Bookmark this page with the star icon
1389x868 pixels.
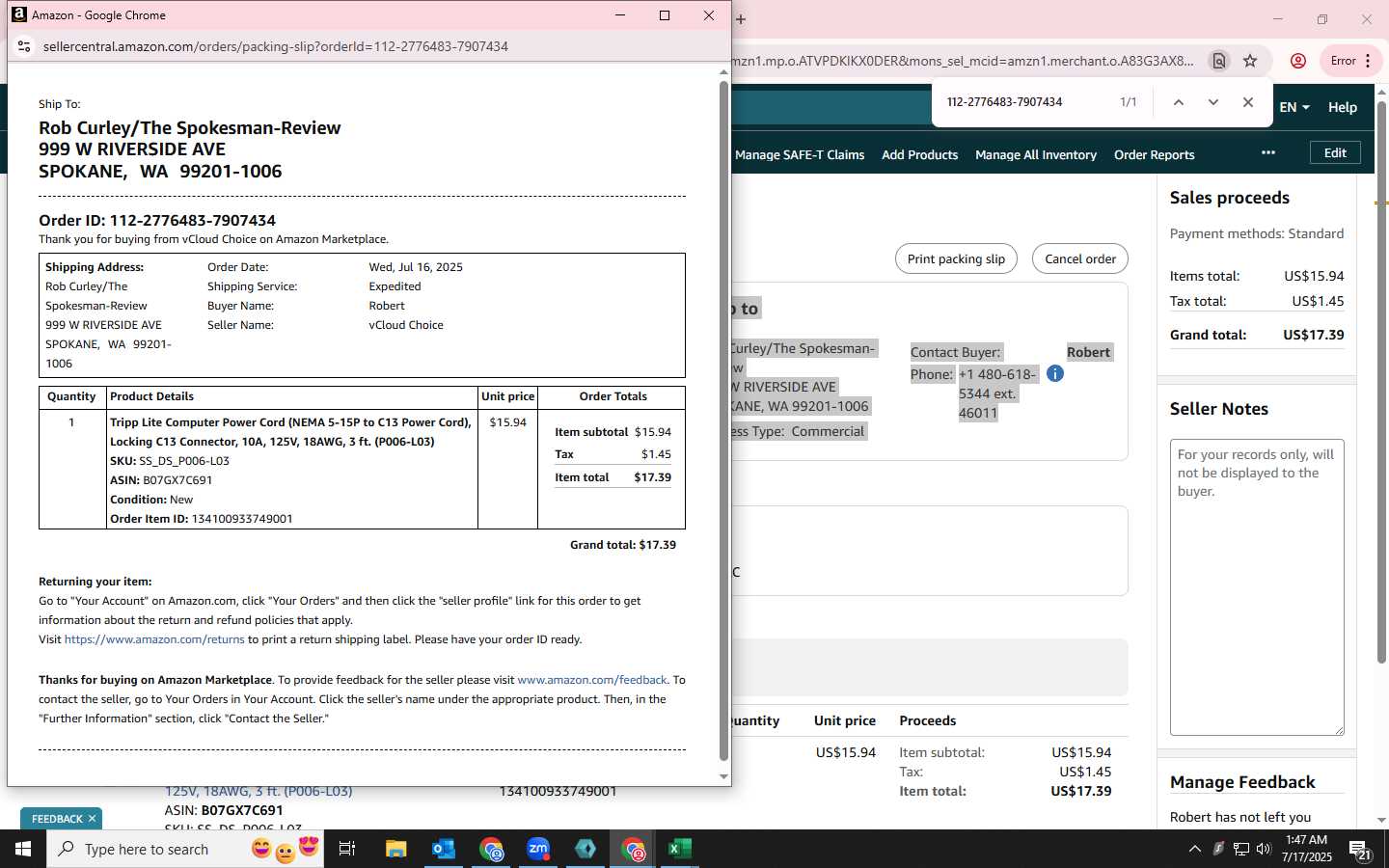coord(1250,61)
